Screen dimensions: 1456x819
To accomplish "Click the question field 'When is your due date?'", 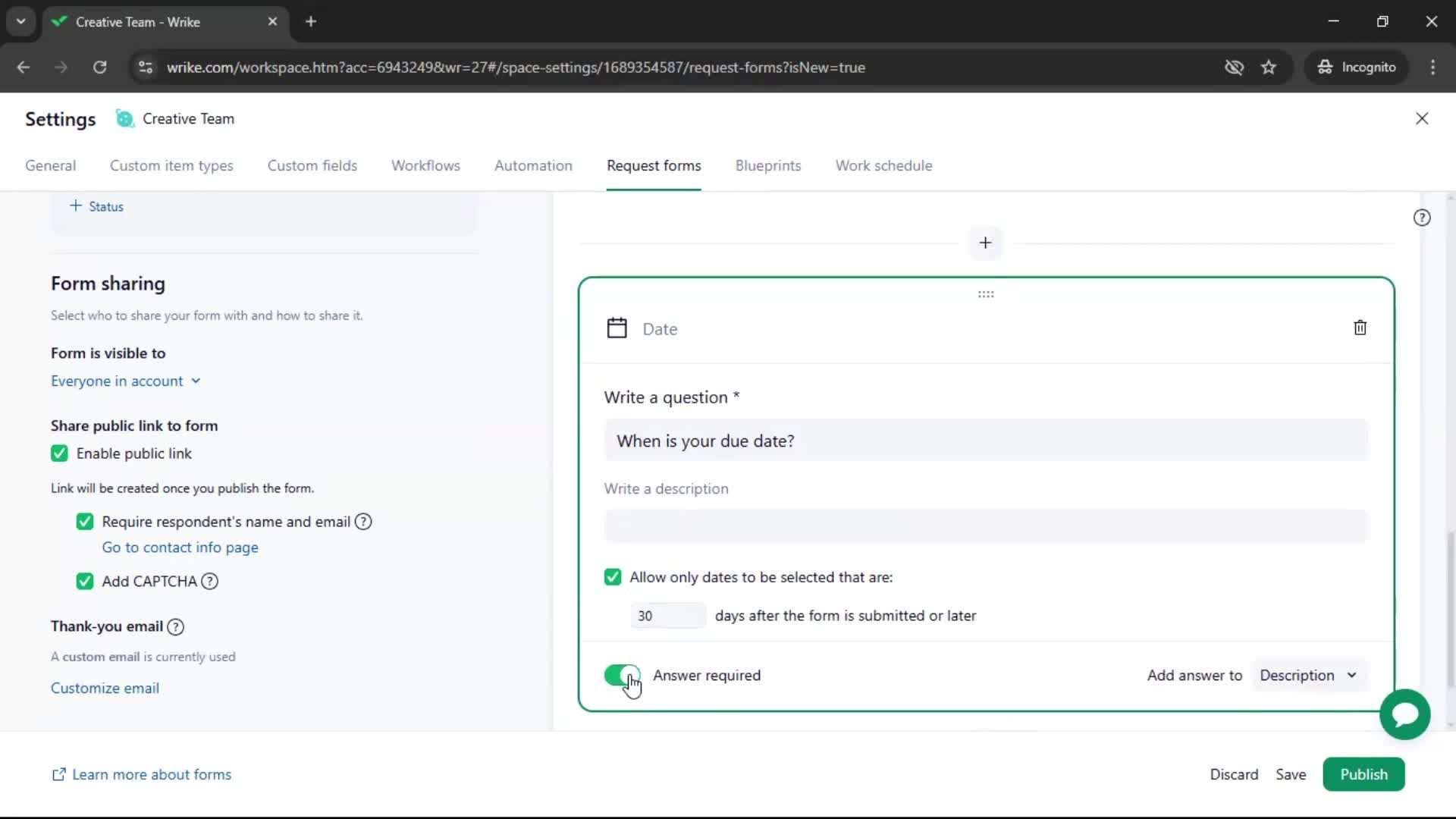I will point(986,441).
